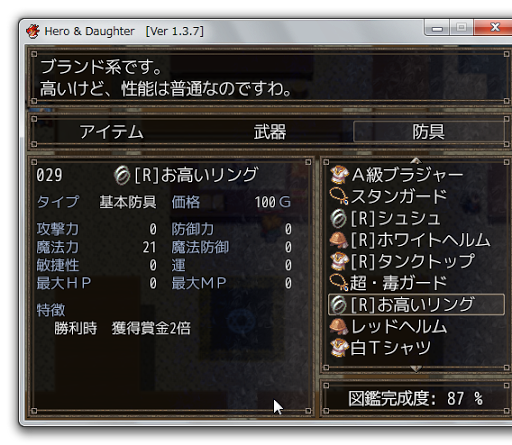Click the スタンガード necklace icon
Viewport: 512px width, 445px height.
339,196
